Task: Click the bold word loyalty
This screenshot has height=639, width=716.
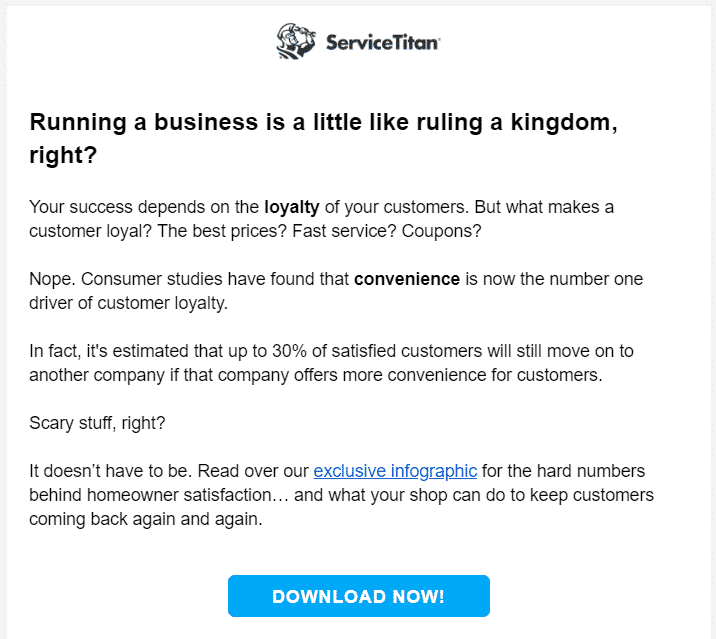Action: click(x=292, y=207)
